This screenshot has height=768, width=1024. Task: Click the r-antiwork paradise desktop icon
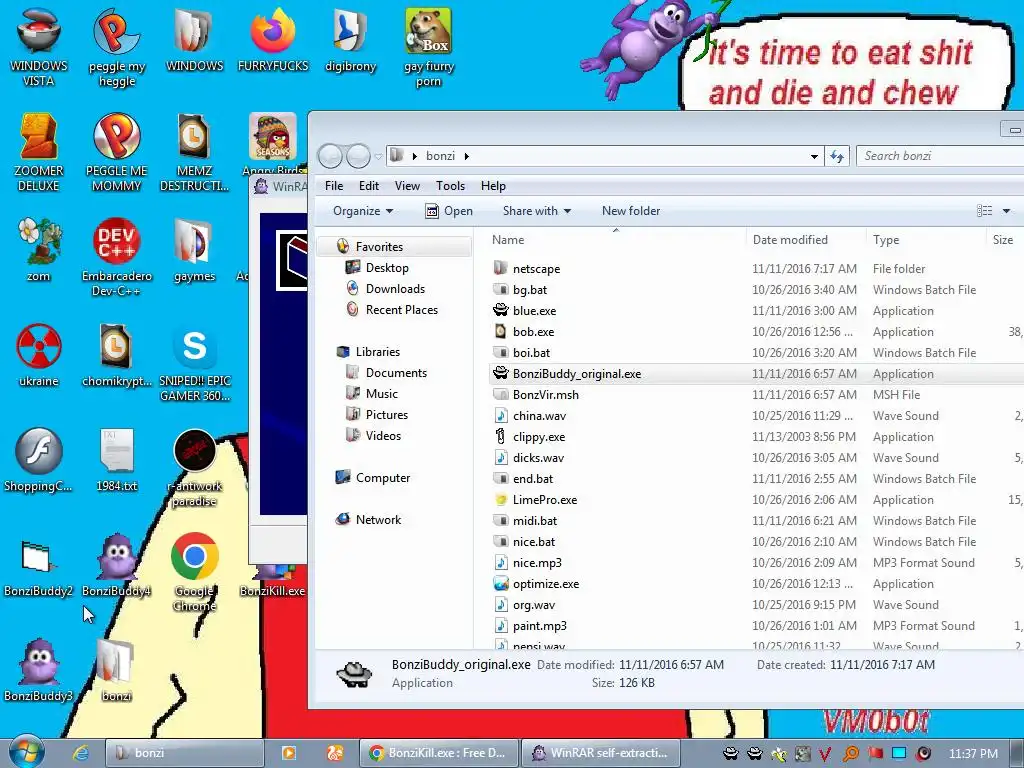pos(194,468)
